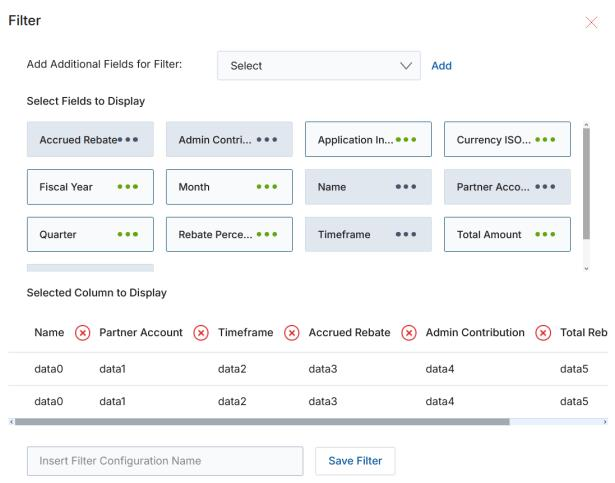Click data4 in the second row
The width and height of the screenshot is (615, 483).
click(x=440, y=401)
